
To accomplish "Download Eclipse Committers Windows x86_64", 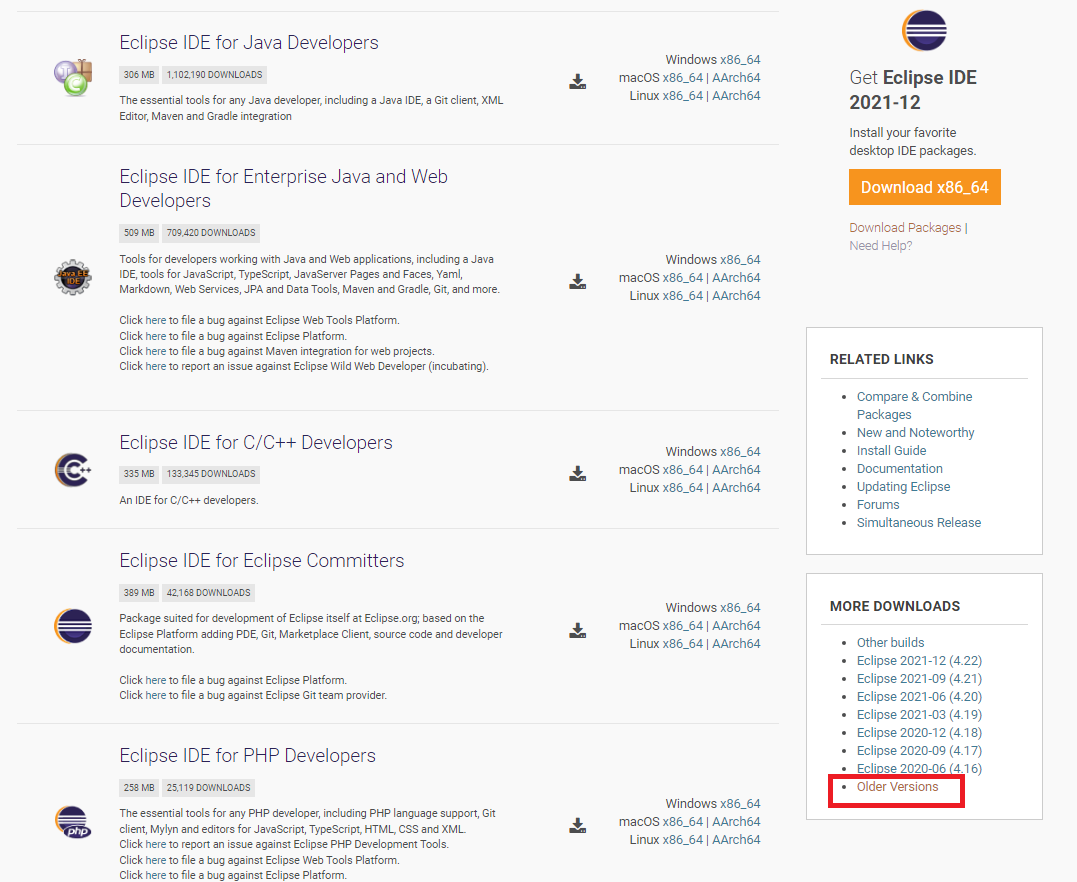I will (740, 608).
